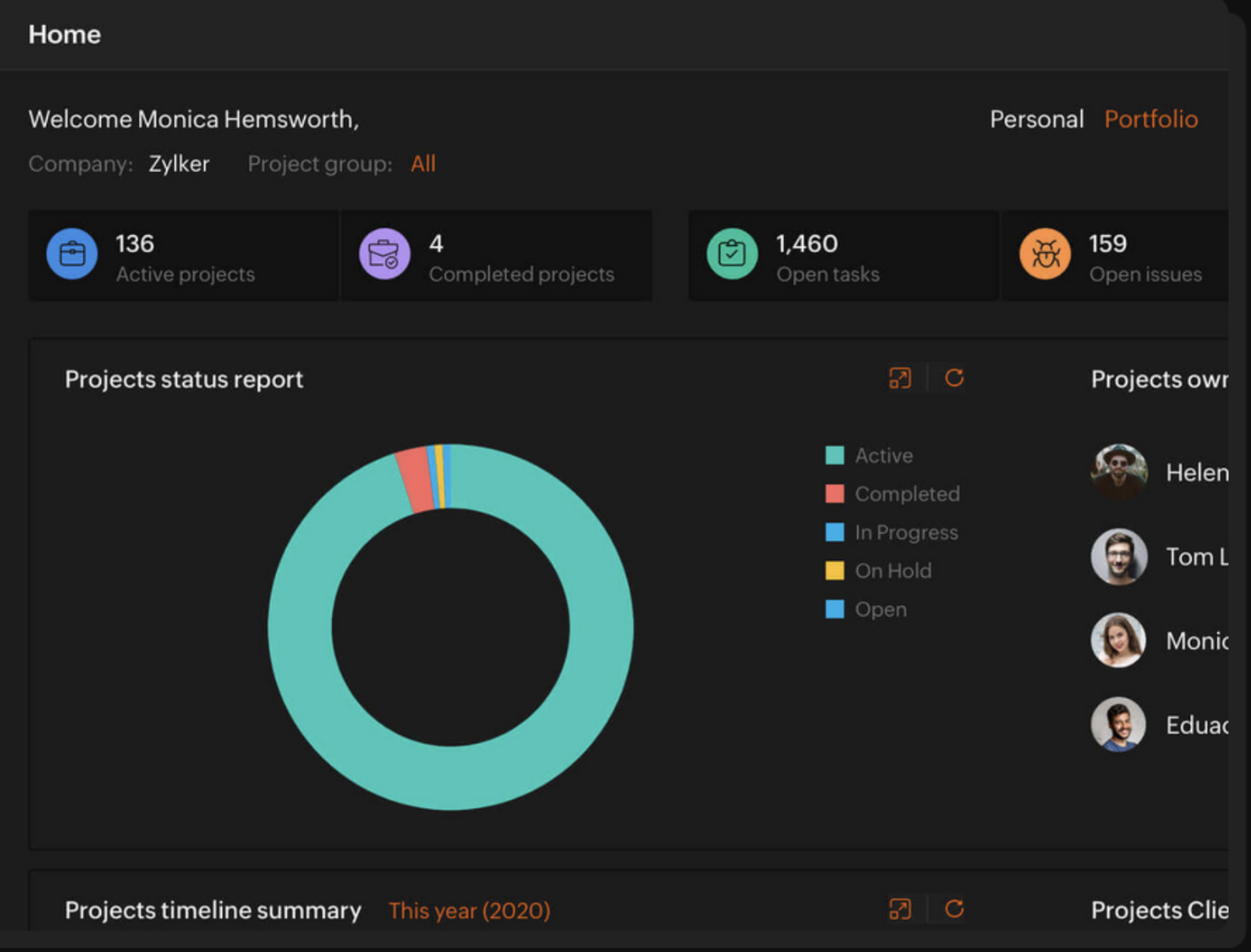
Task: Open the 136 Active projects card
Action: click(183, 256)
